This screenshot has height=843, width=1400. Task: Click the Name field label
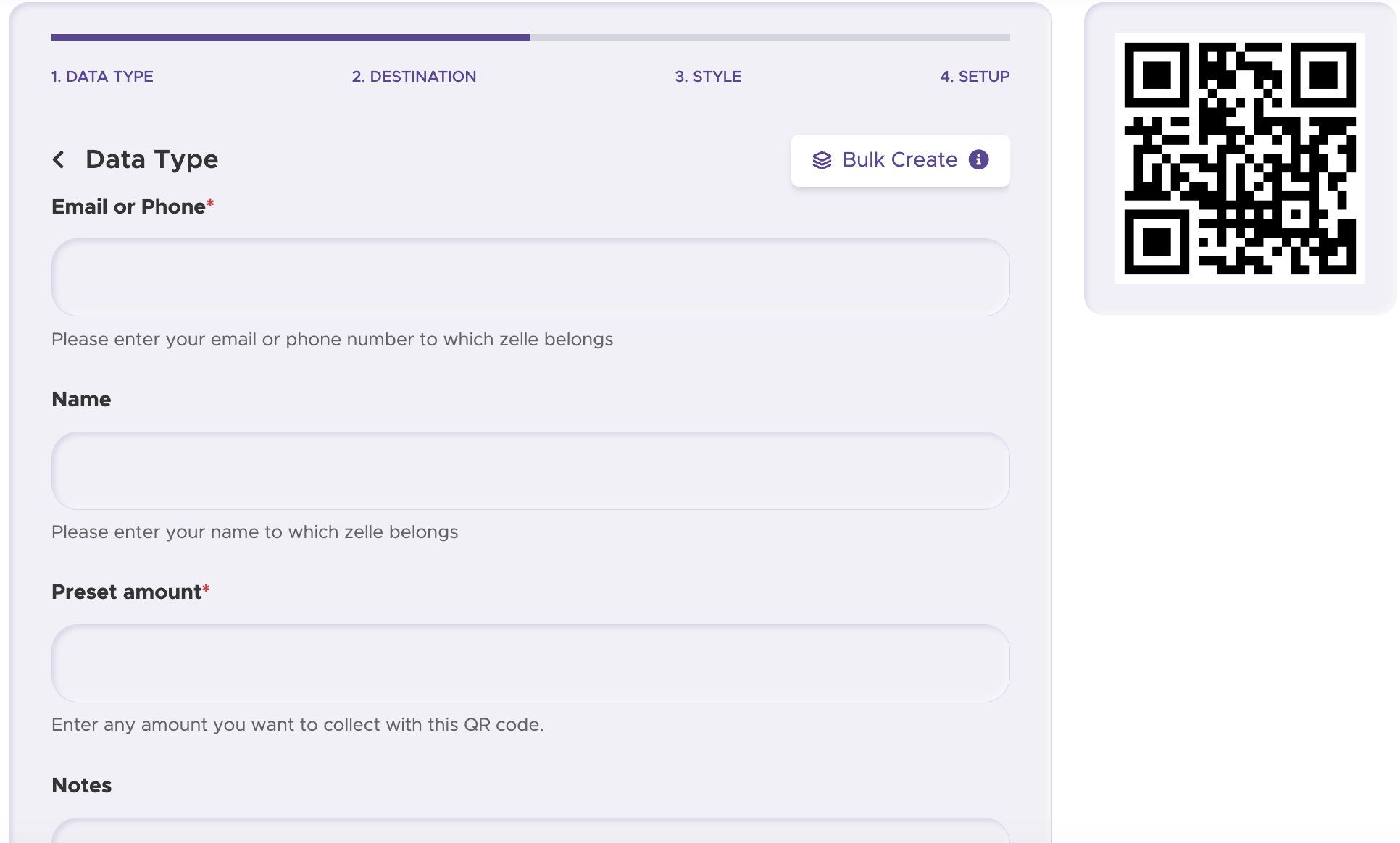pos(81,400)
